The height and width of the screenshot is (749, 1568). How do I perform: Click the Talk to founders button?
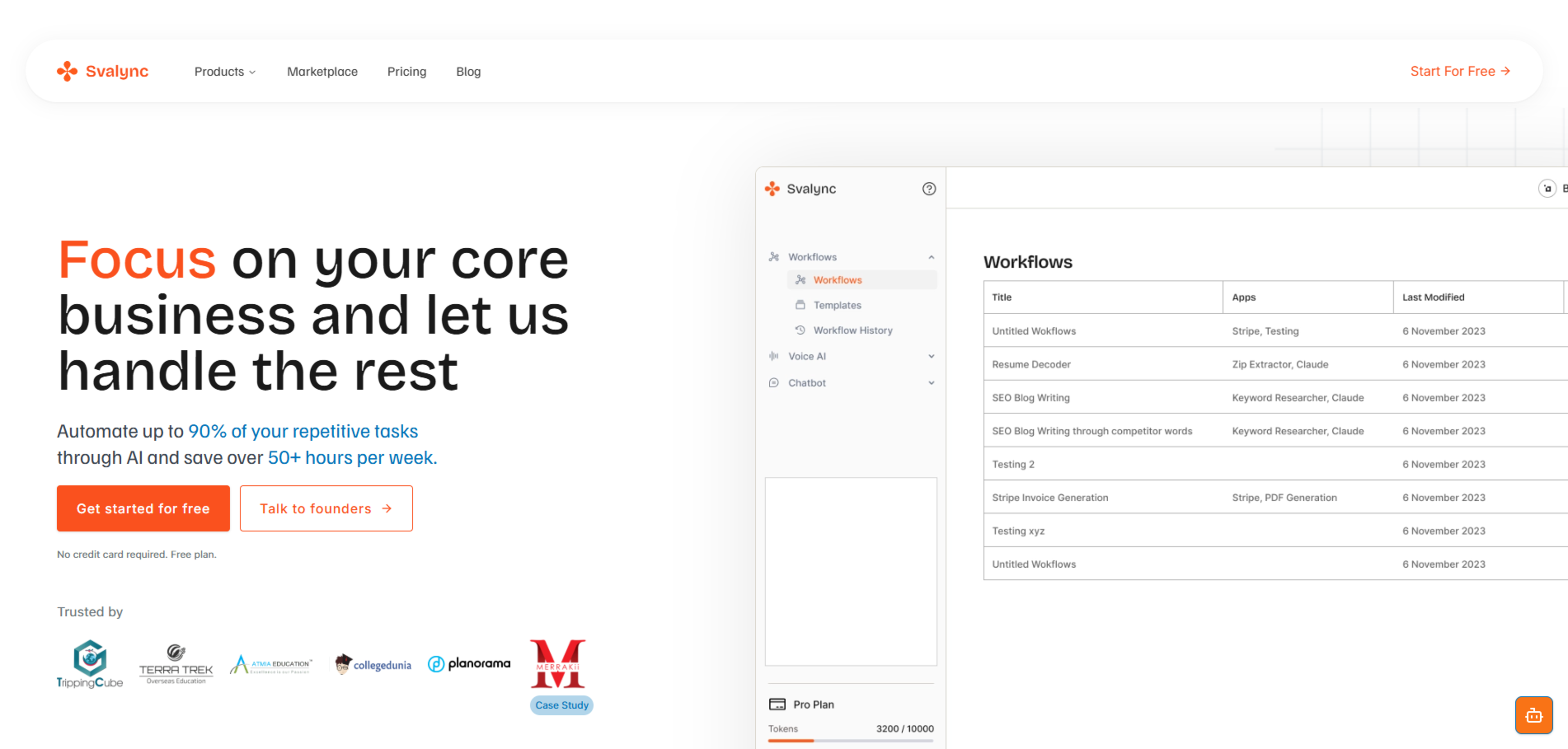coord(326,508)
